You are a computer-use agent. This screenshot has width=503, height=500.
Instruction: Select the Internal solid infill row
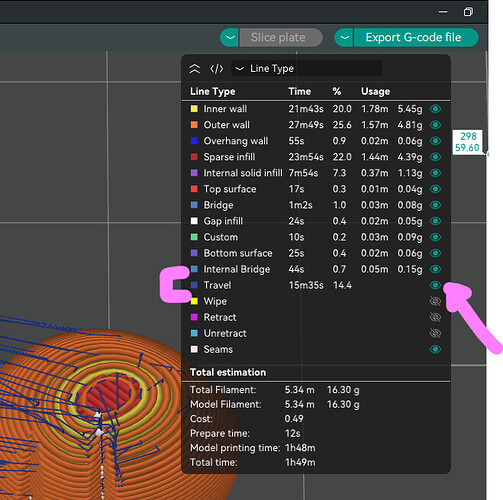tap(316, 173)
